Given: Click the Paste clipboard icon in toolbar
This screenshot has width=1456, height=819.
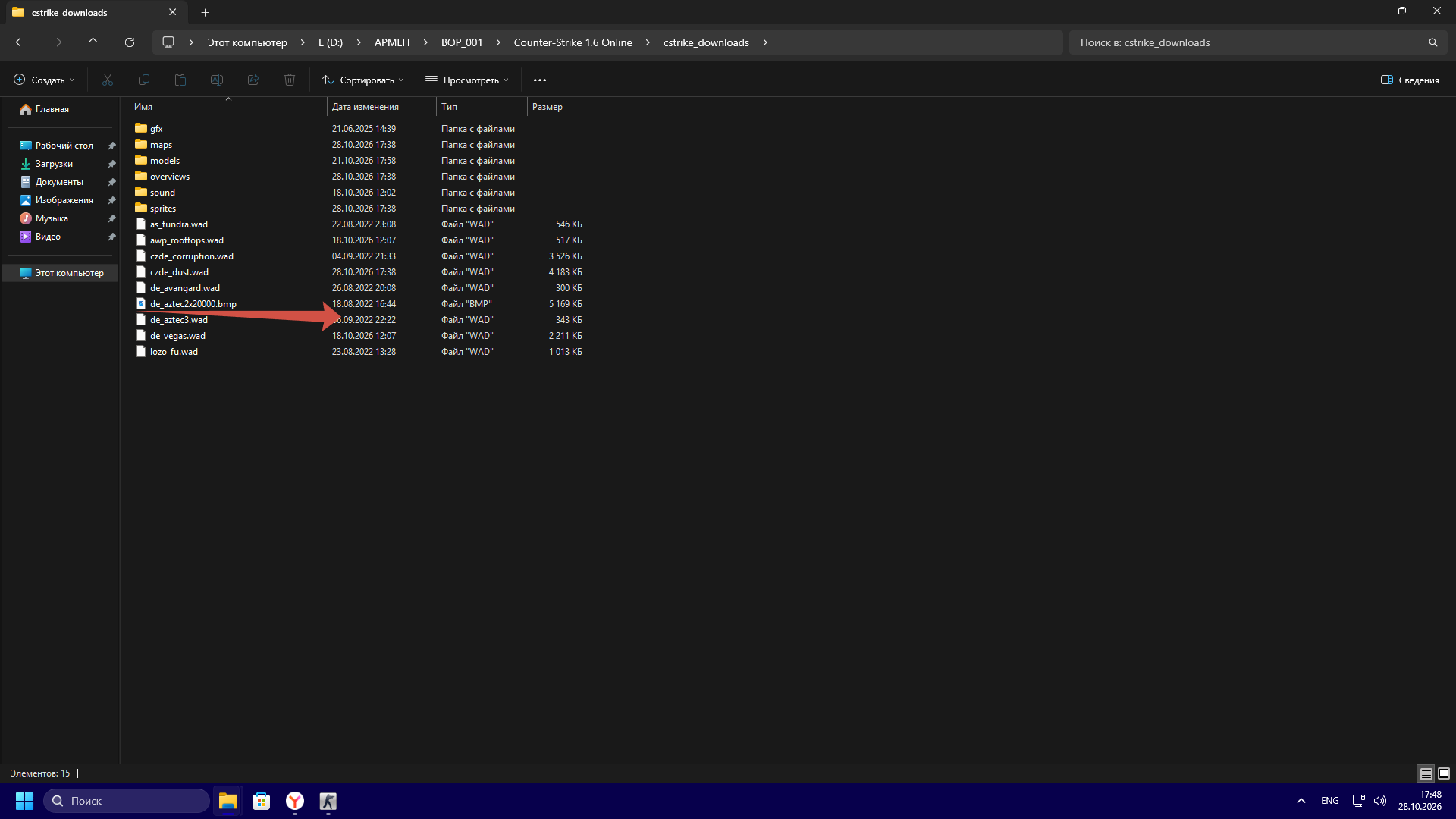Looking at the screenshot, I should click(180, 80).
